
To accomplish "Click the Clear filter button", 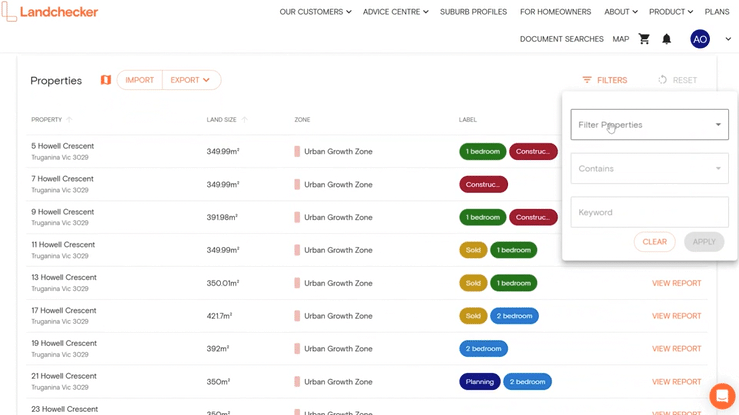I will click(x=655, y=242).
